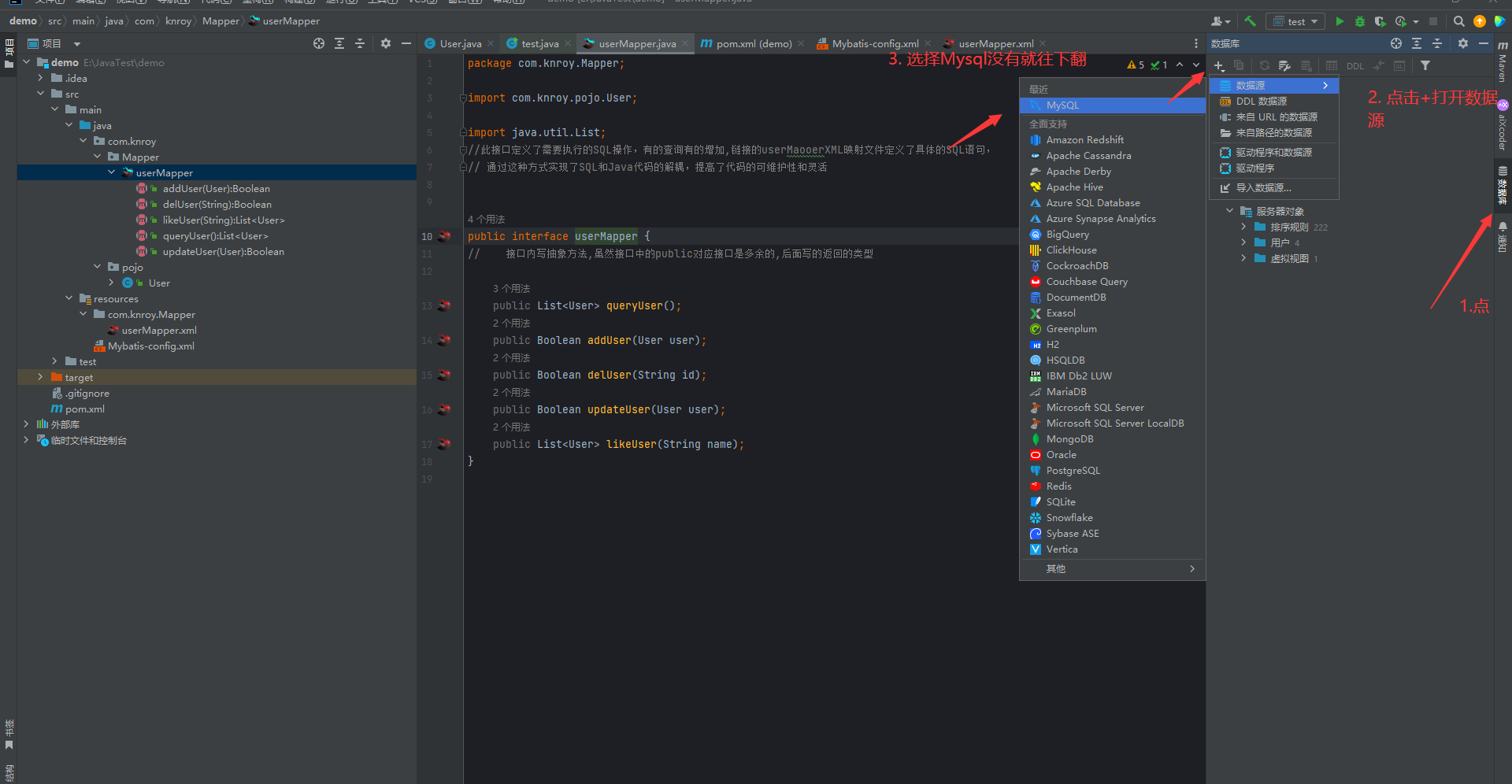Build project using the hammer icon
Viewport: 1512px width, 784px height.
pos(1251,21)
